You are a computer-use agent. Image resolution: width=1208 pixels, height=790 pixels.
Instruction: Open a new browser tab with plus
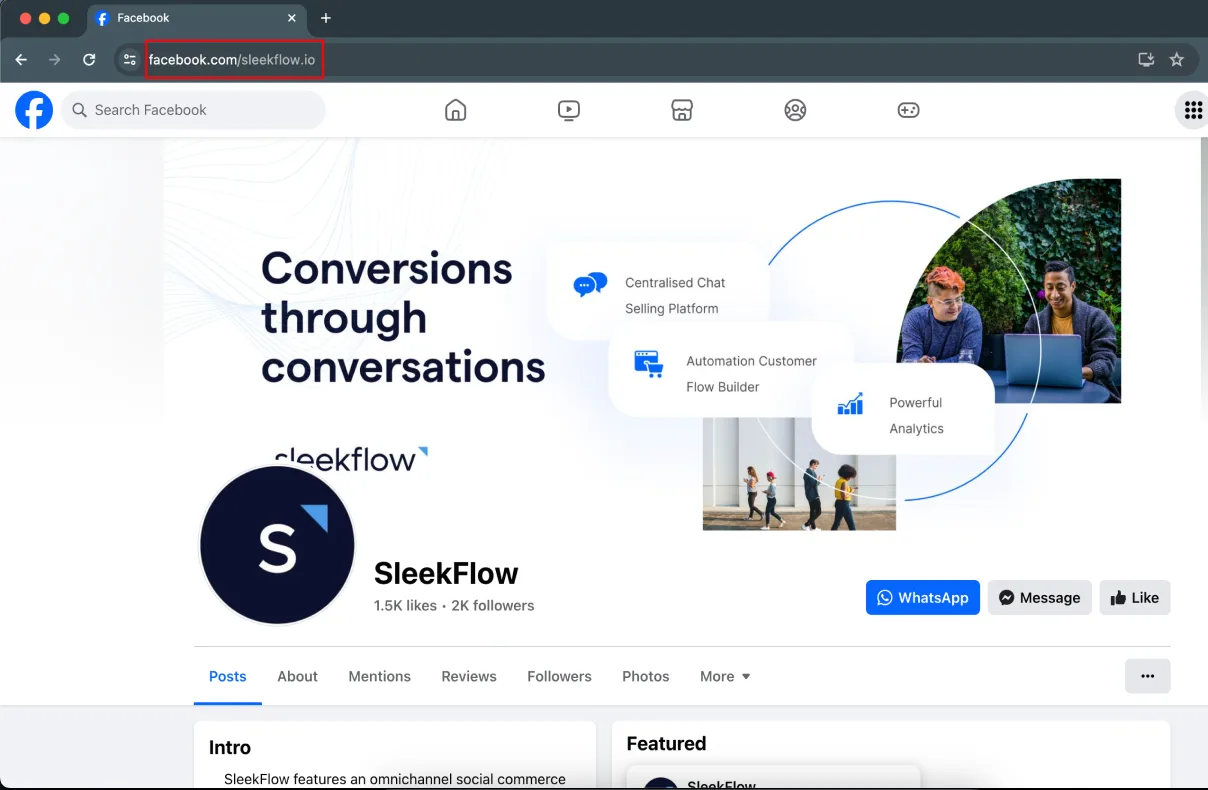click(x=326, y=18)
